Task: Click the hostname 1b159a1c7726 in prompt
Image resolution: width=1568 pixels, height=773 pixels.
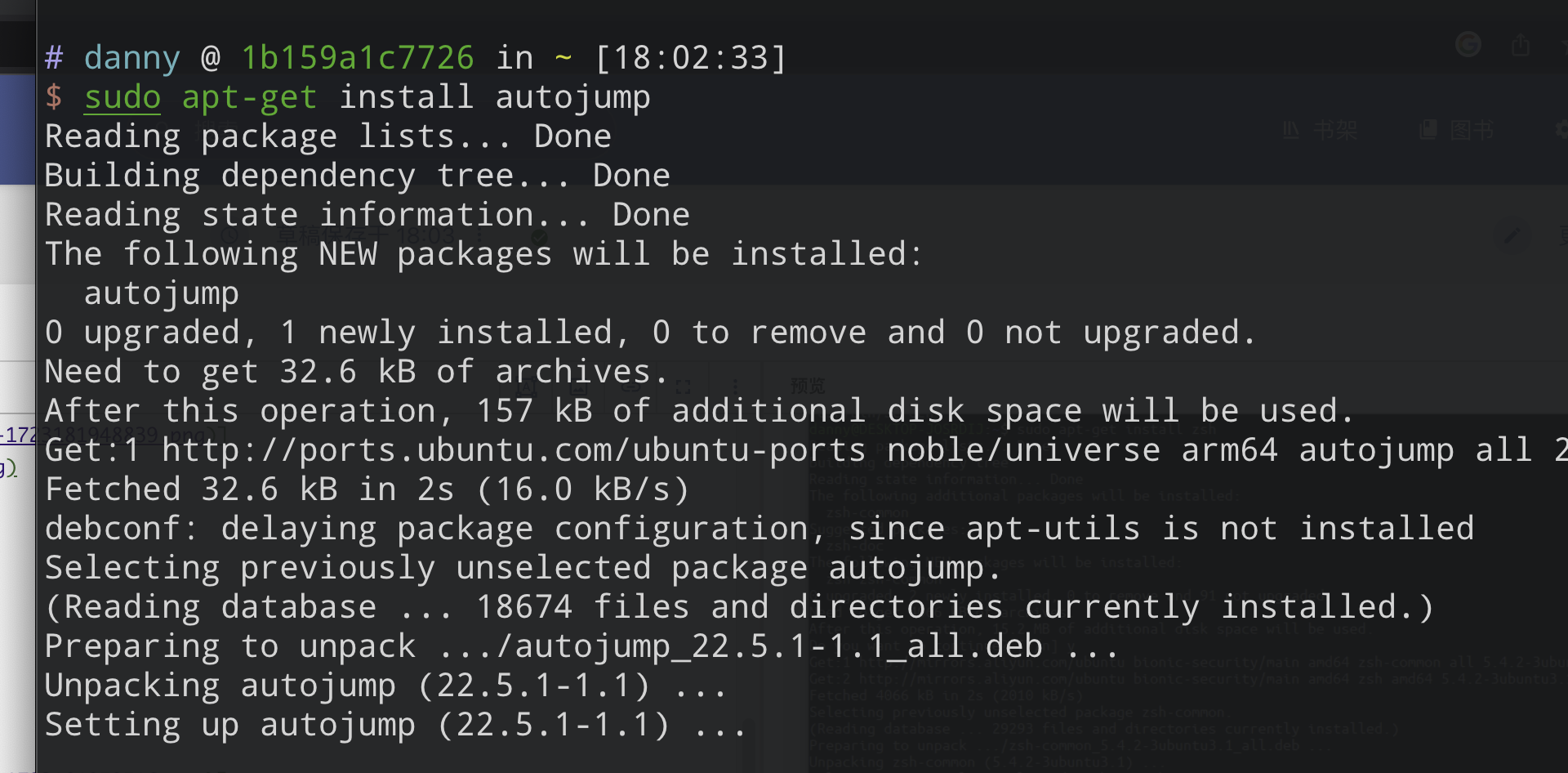Action: 357,58
